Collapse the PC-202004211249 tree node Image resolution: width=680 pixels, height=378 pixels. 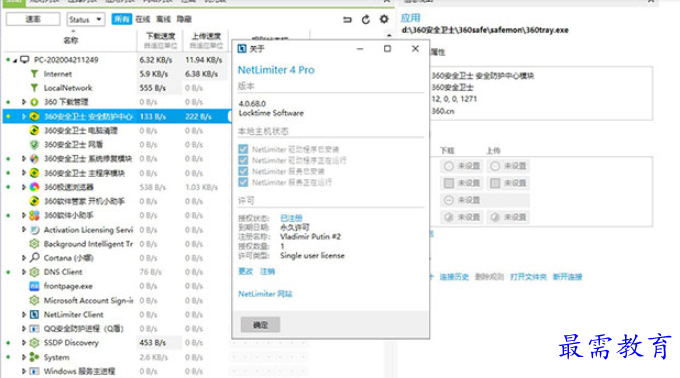tap(15, 60)
